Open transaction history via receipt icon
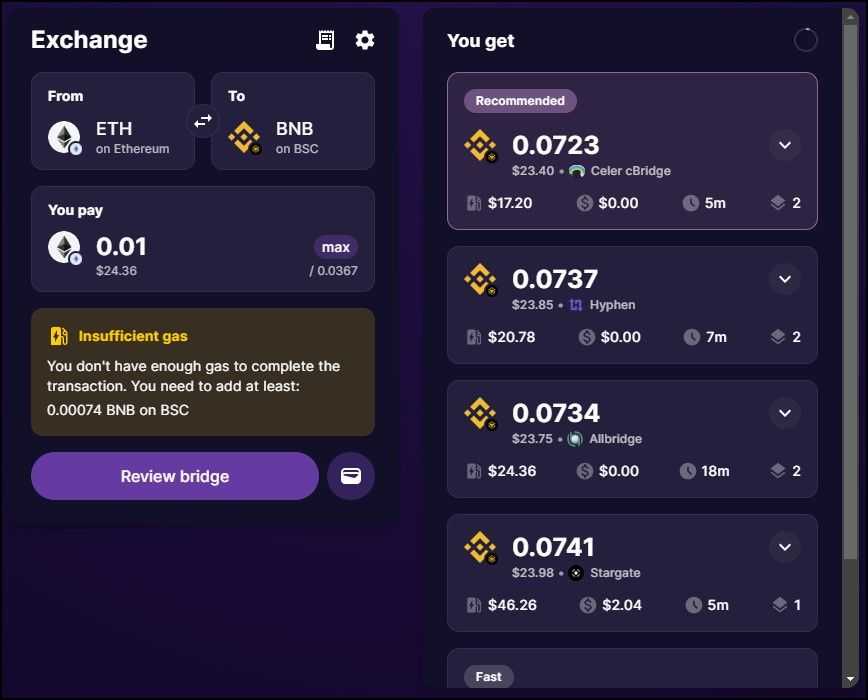 (324, 39)
